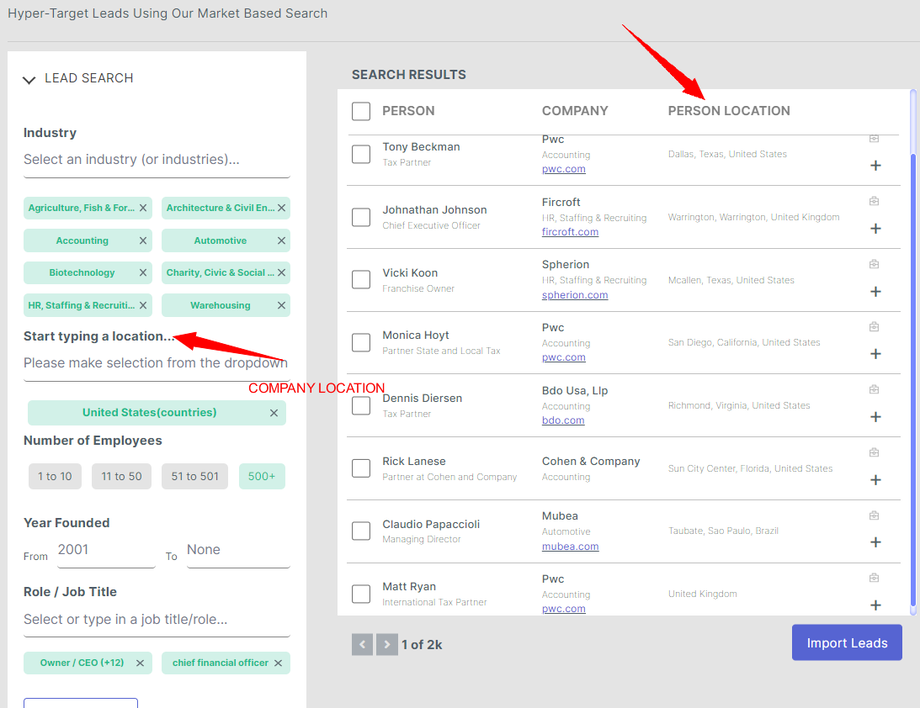Image resolution: width=920 pixels, height=708 pixels.
Task: Remove the United States location tag
Action: pyautogui.click(x=274, y=413)
